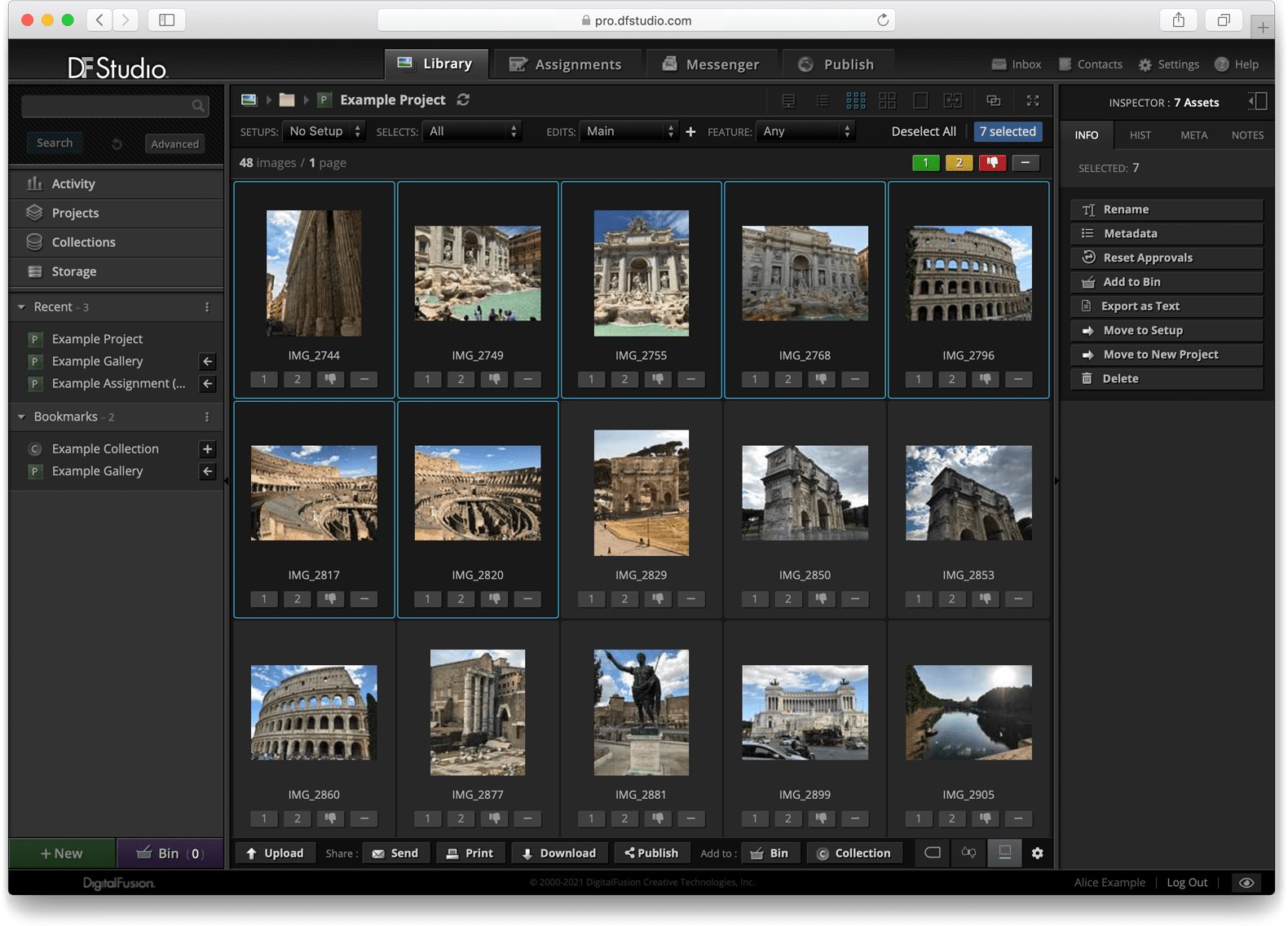Switch to the Assignments tab
Viewport: 1288px width, 926px height.
564,64
